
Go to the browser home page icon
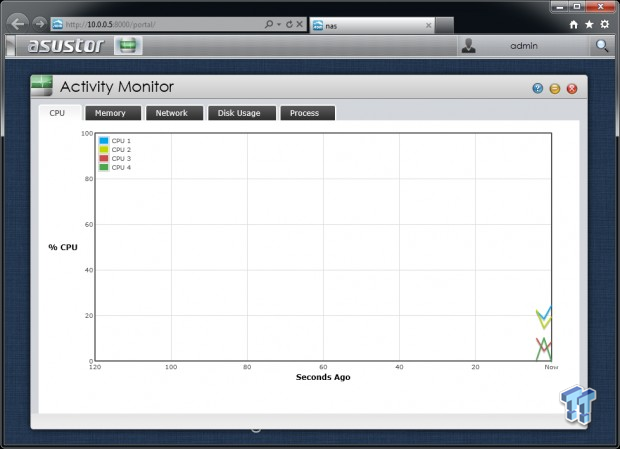[573, 25]
